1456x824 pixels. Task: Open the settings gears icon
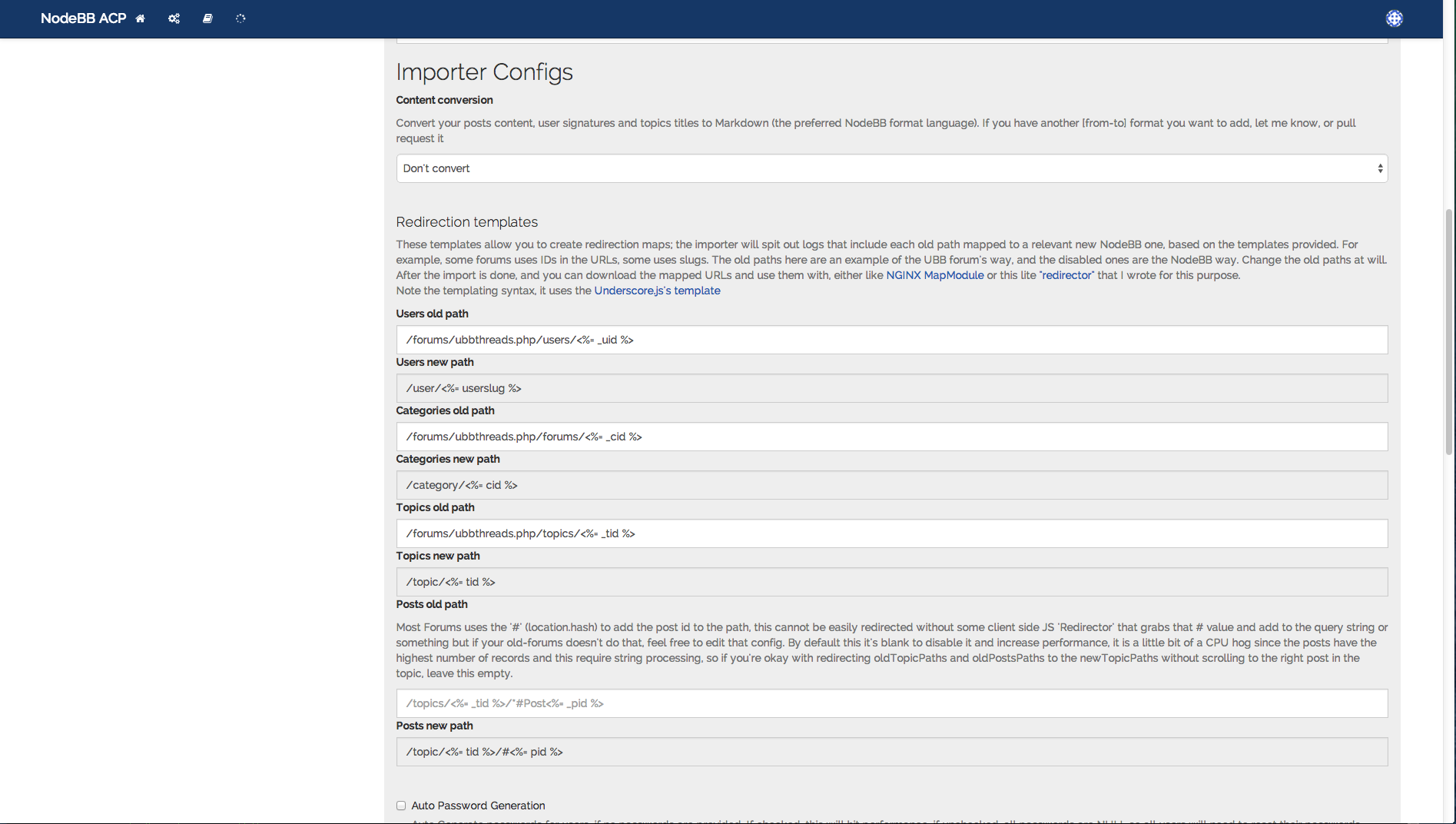pos(174,18)
